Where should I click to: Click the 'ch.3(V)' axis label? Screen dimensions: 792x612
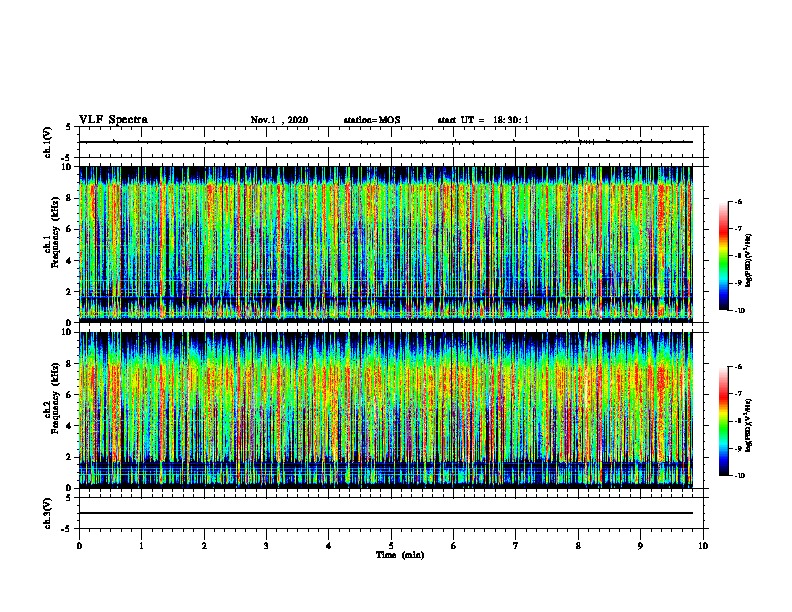[x=48, y=513]
